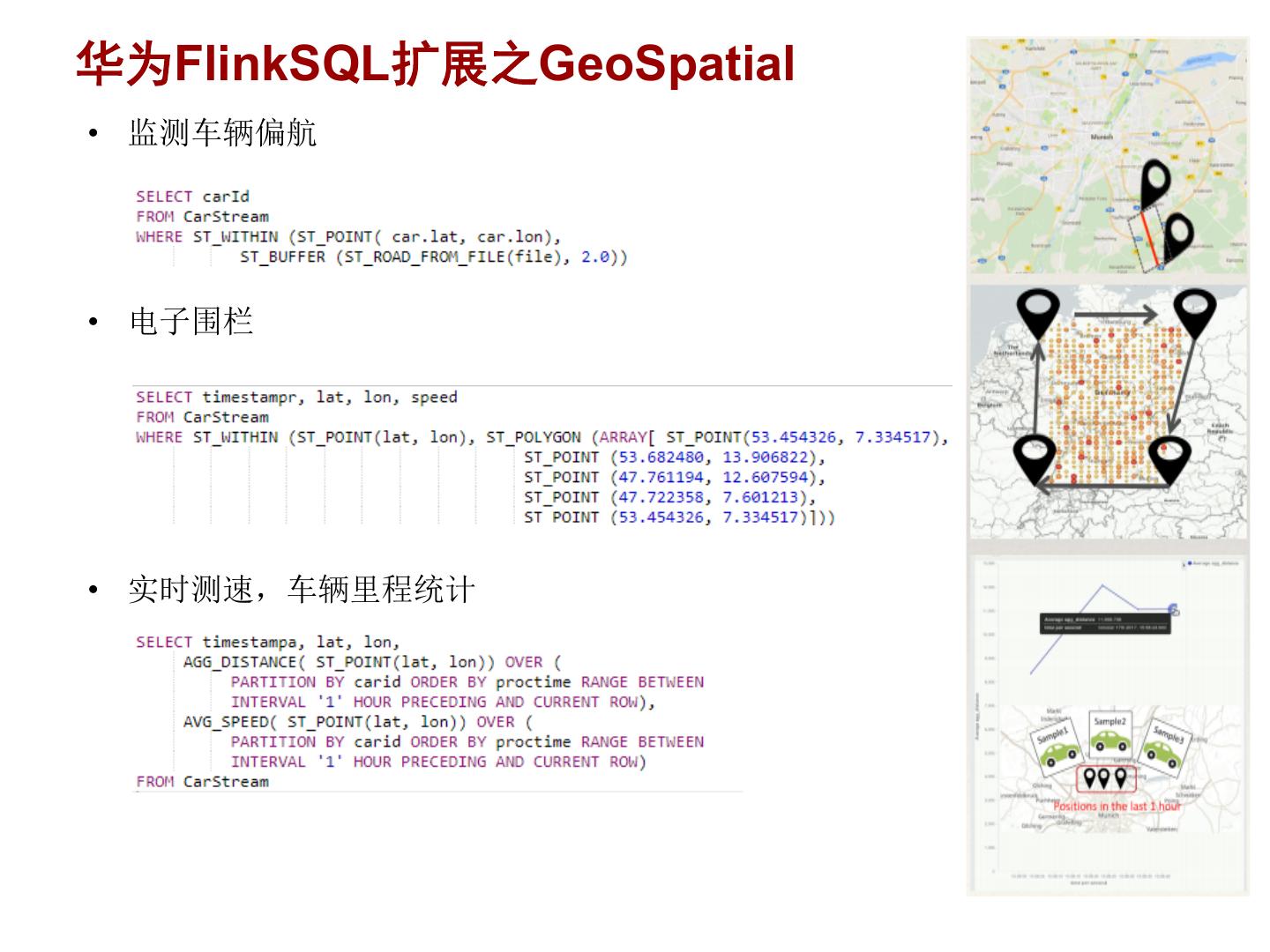This screenshot has width=1270, height=952.
Task: Click the slide title "华为FlinkSQL扩展之GeoSpatial"
Action: [436, 64]
